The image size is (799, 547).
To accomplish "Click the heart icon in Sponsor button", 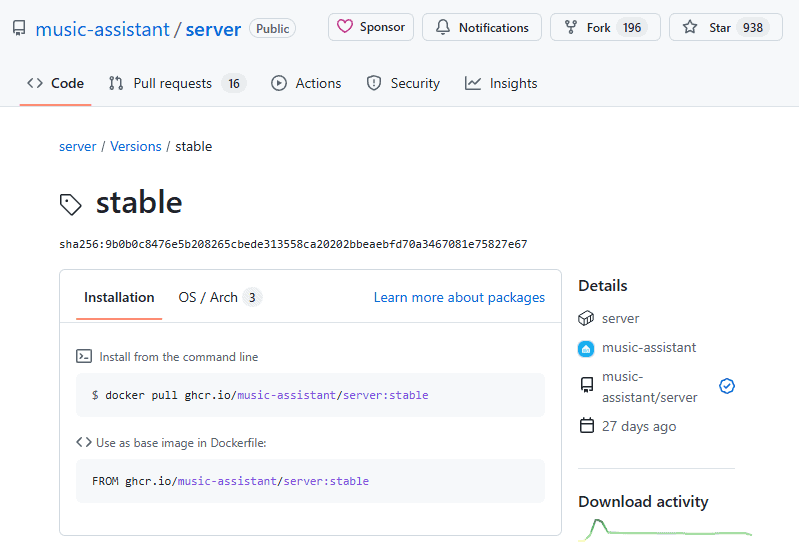I will 345,27.
